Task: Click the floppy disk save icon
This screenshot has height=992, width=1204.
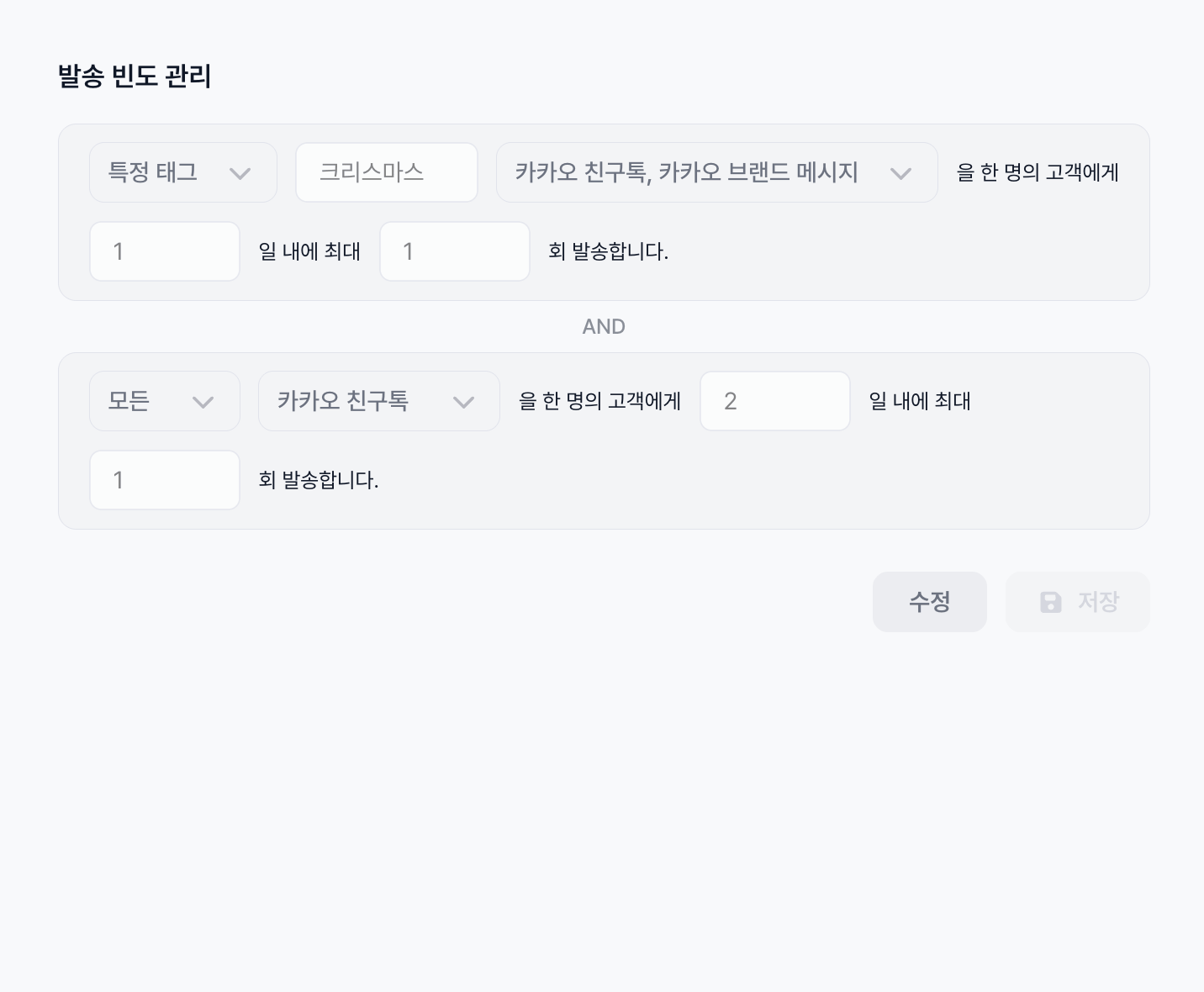Action: (x=1051, y=602)
